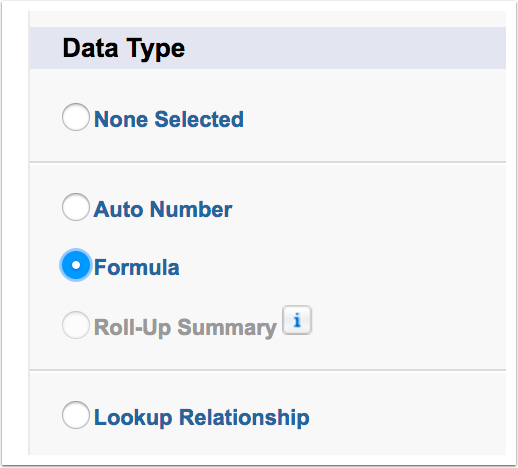Choose the Auto Number radio button
Viewport: 518px width, 468px height.
pyautogui.click(x=76, y=207)
